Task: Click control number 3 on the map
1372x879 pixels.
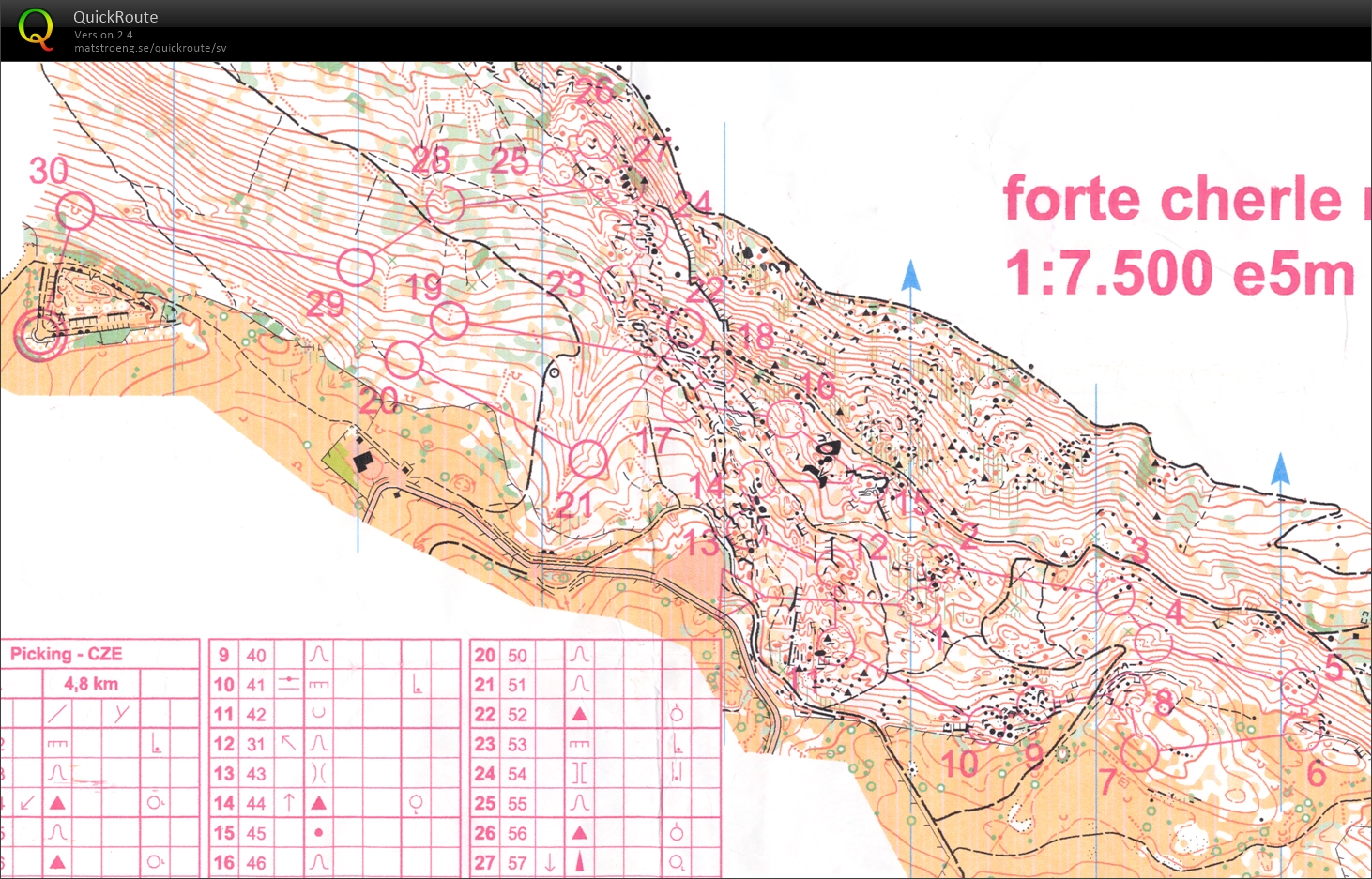Action: [1140, 550]
